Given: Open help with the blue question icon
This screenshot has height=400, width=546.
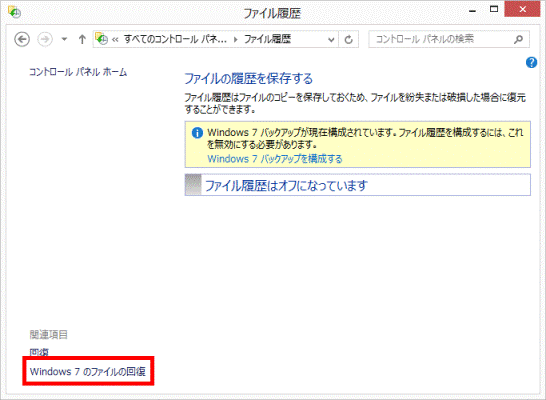Looking at the screenshot, I should (x=531, y=62).
